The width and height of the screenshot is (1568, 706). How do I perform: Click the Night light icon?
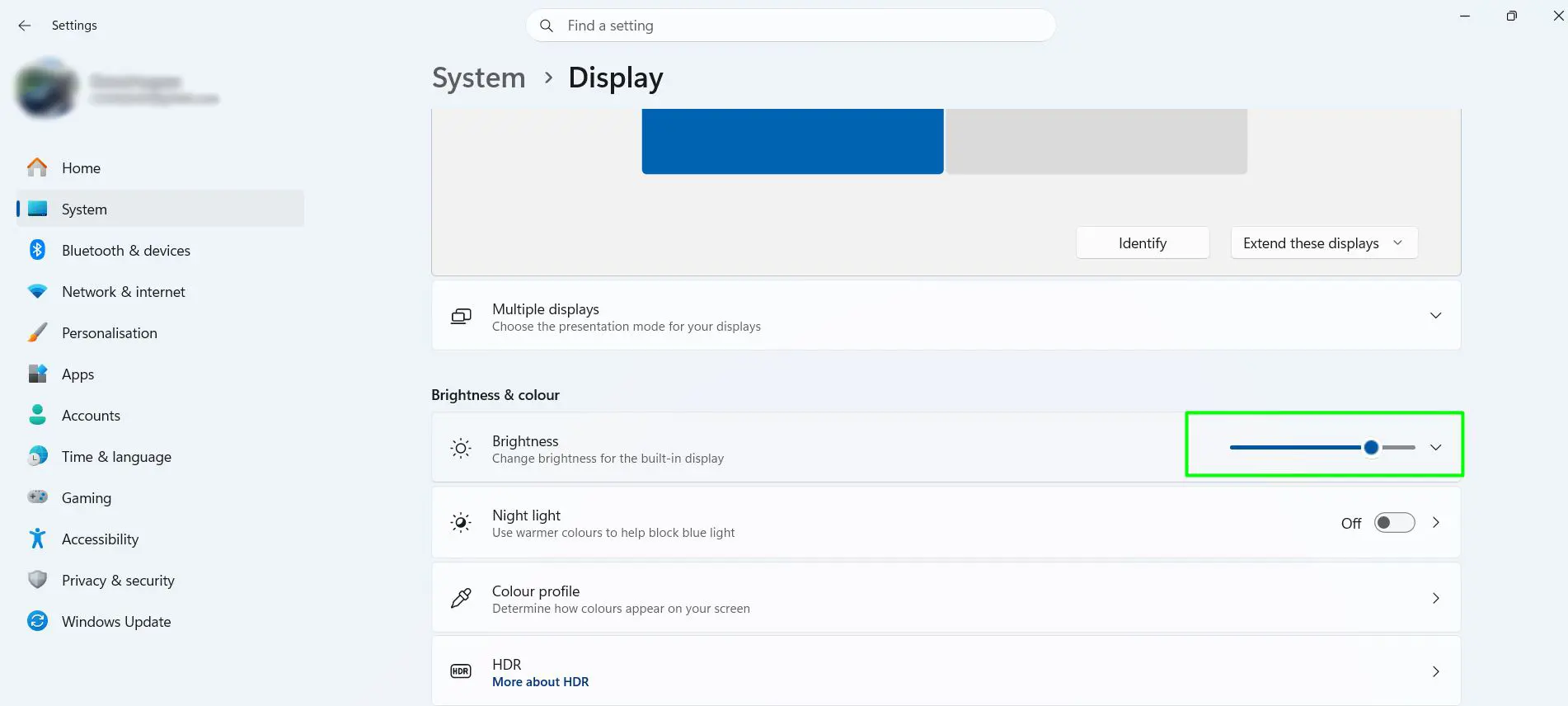coord(461,523)
